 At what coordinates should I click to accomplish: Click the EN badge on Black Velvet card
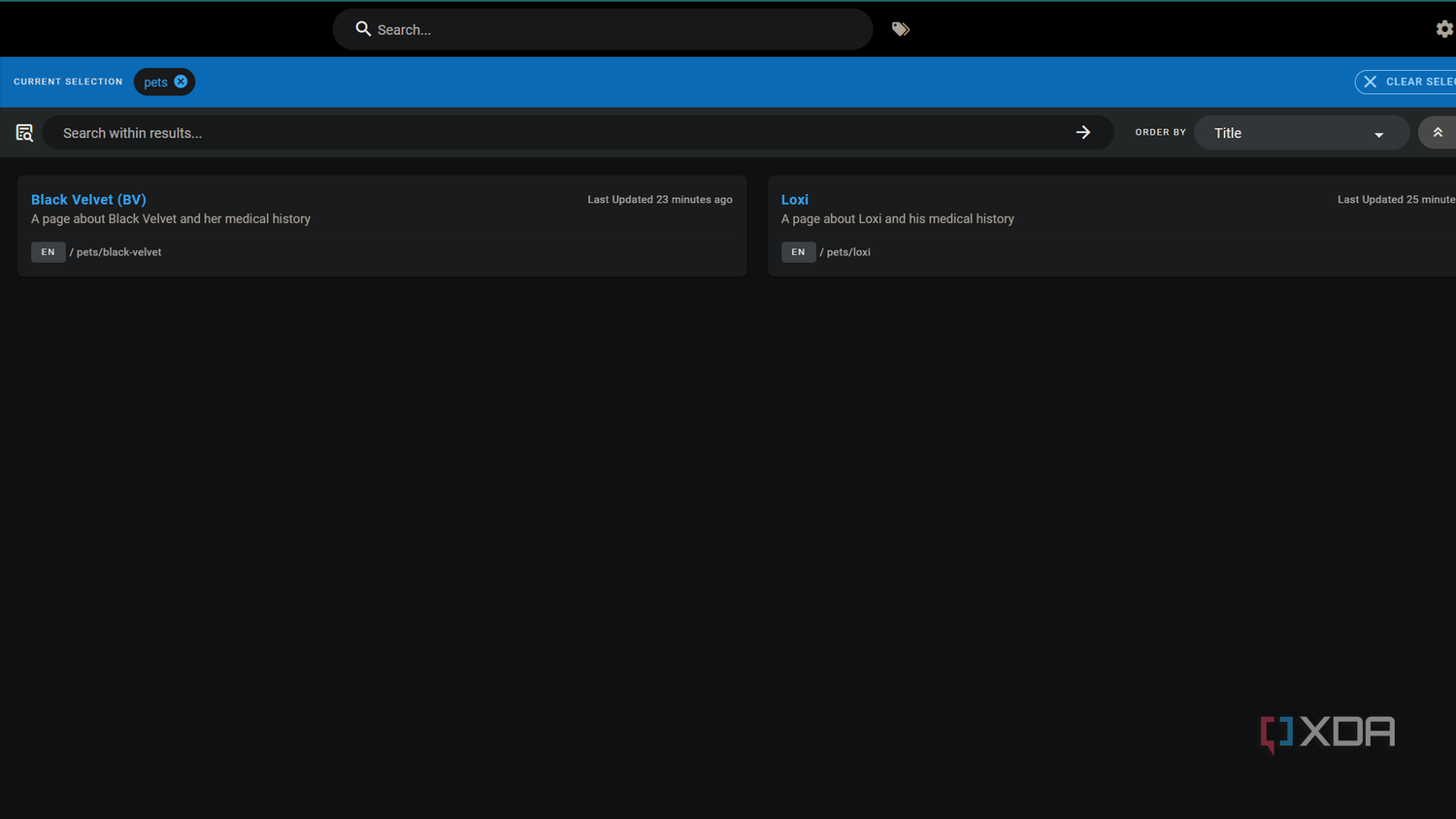48,252
